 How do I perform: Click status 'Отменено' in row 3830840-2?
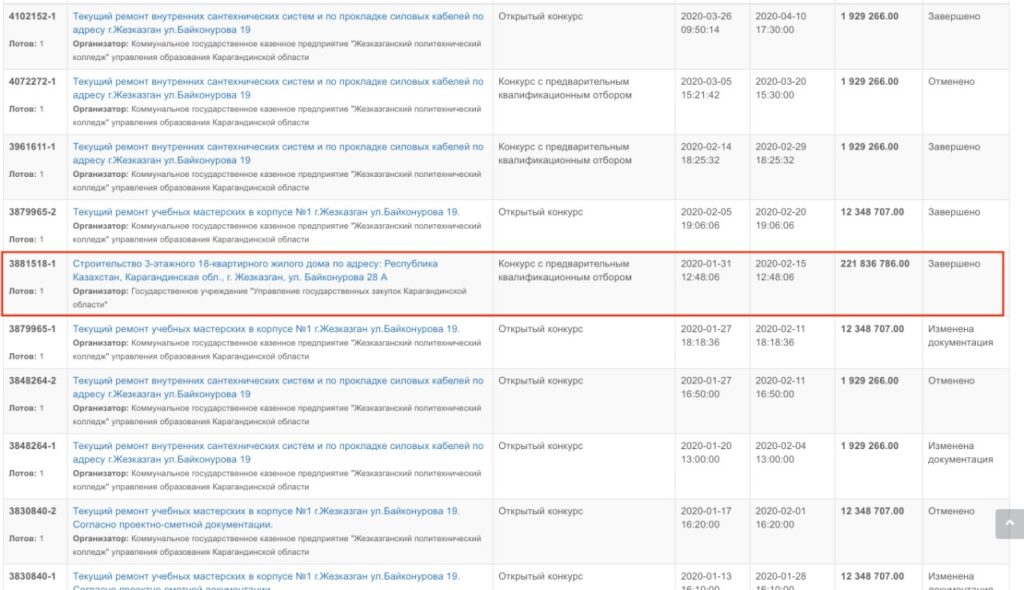click(x=951, y=511)
